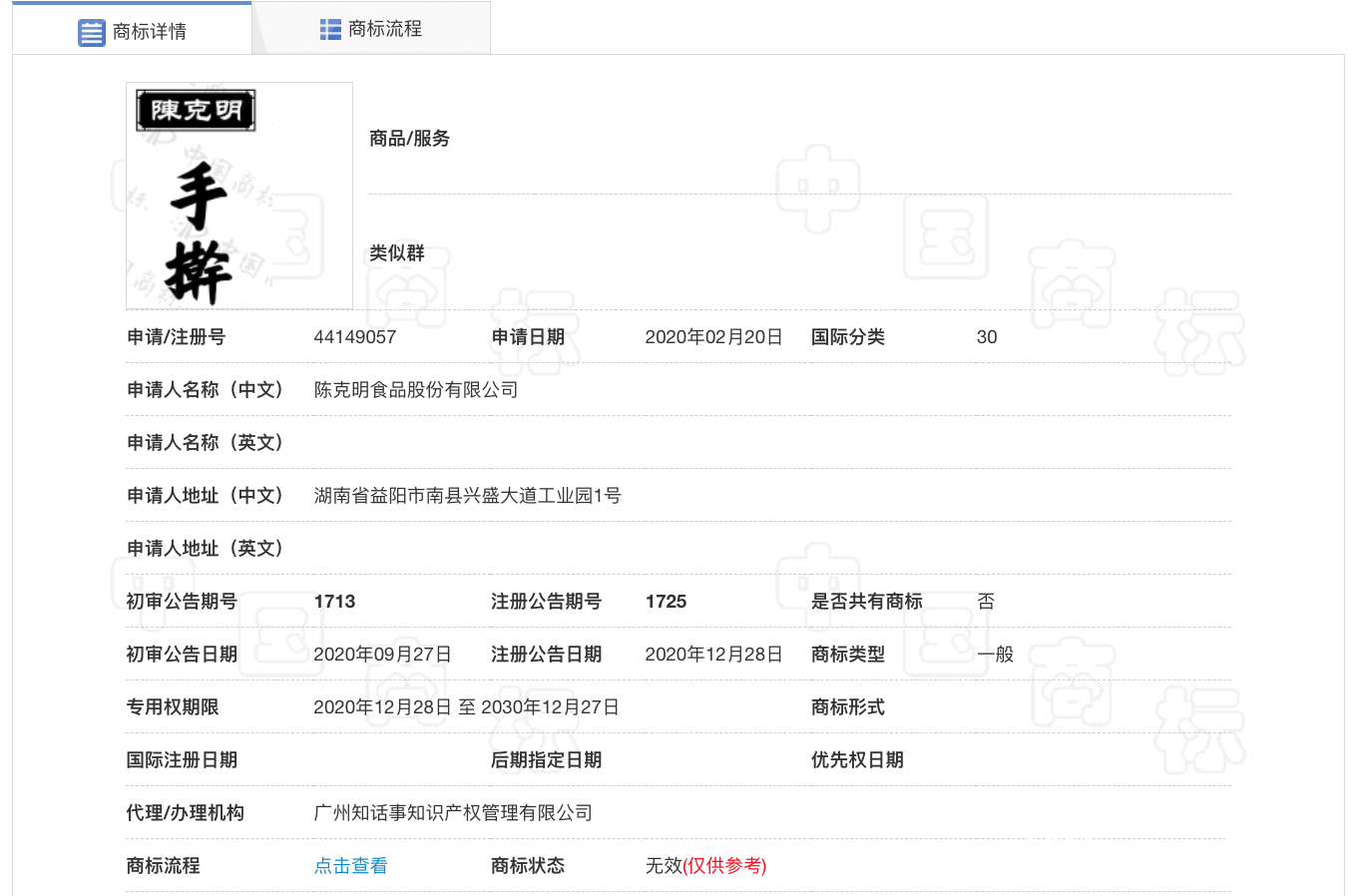Open the 陳克明 手擀 trademark image
This screenshot has height=896, width=1365.
pyautogui.click(x=239, y=196)
